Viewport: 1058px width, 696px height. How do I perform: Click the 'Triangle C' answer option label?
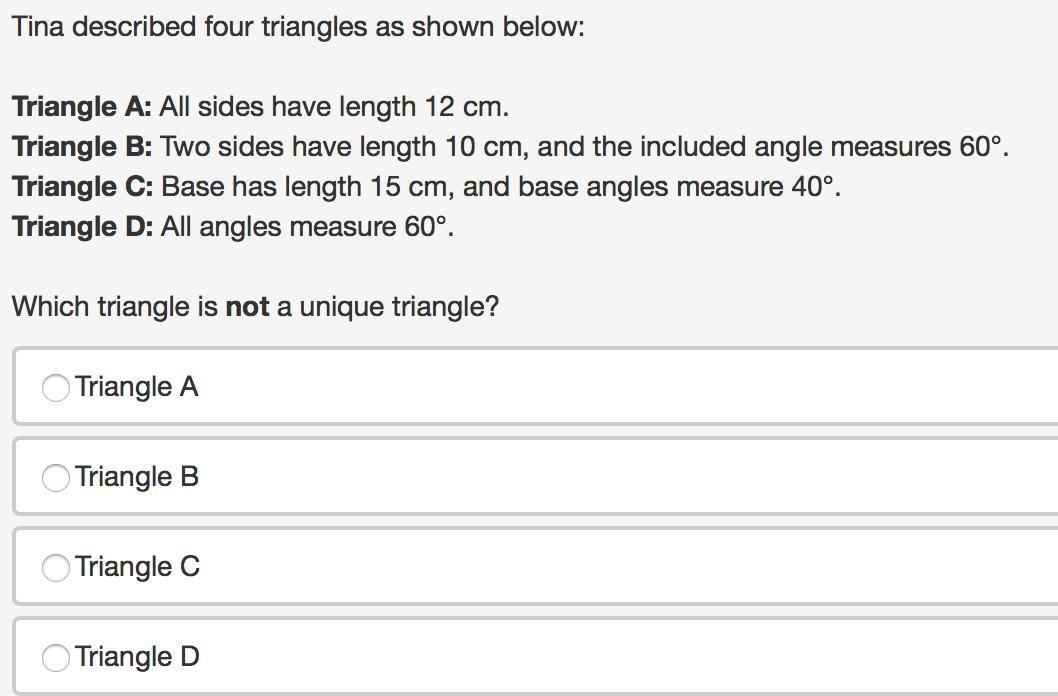[x=137, y=567]
